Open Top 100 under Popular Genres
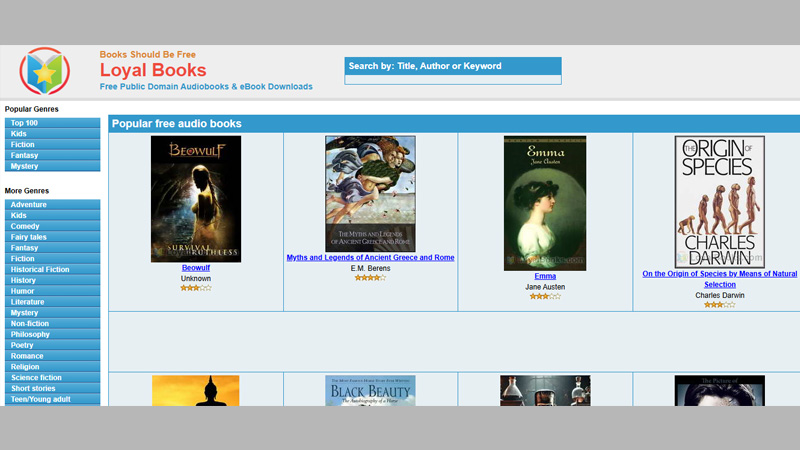 [53, 123]
